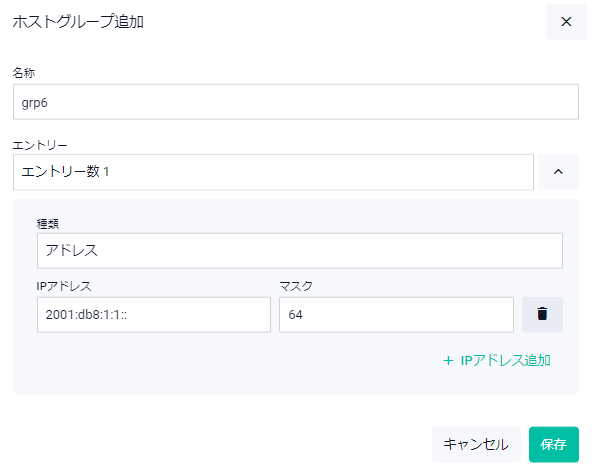Click the IPアドレス追加 link text
Image resolution: width=593 pixels, height=475 pixels.
pos(505,360)
